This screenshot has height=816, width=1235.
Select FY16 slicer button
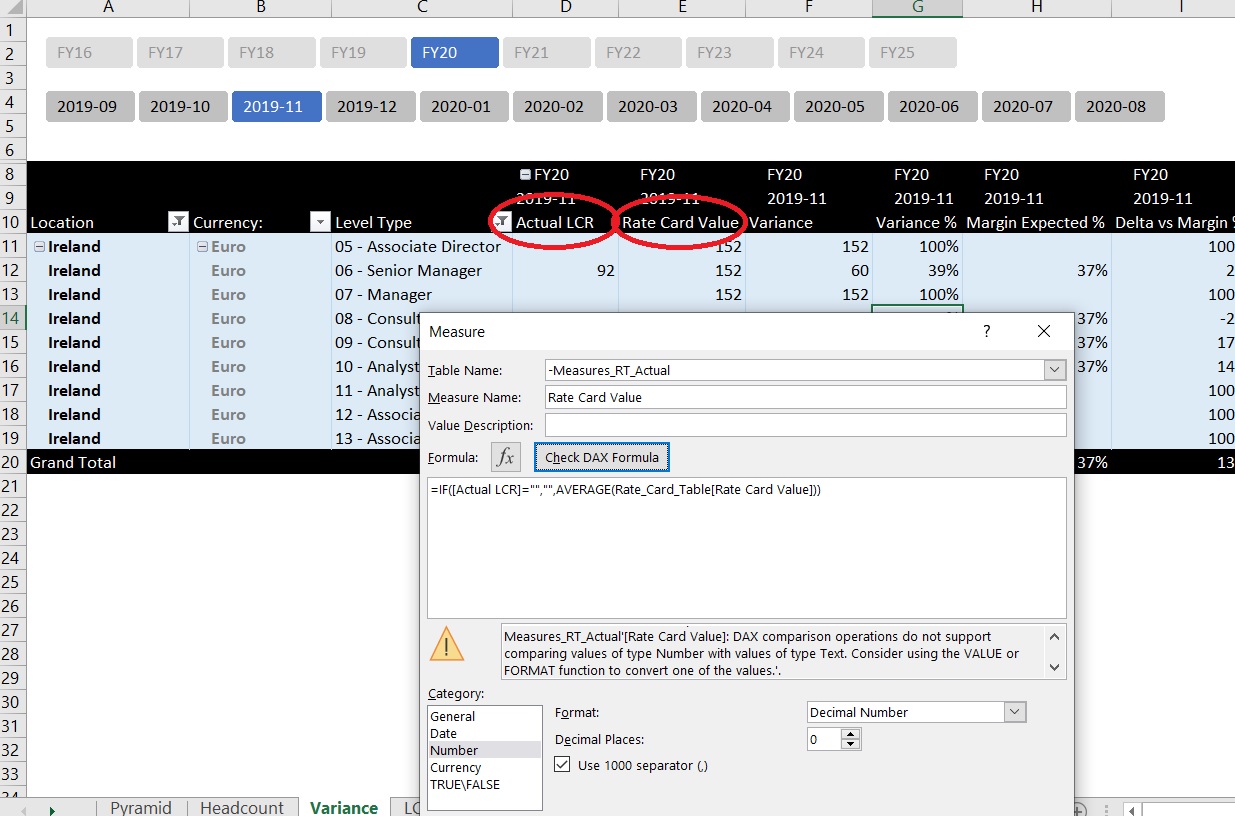click(89, 53)
